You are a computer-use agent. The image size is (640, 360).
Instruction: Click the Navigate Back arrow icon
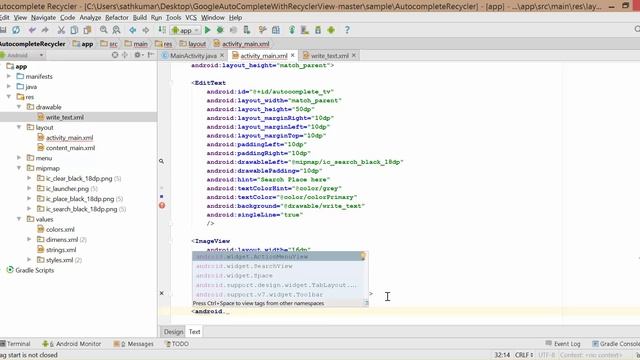point(133,30)
